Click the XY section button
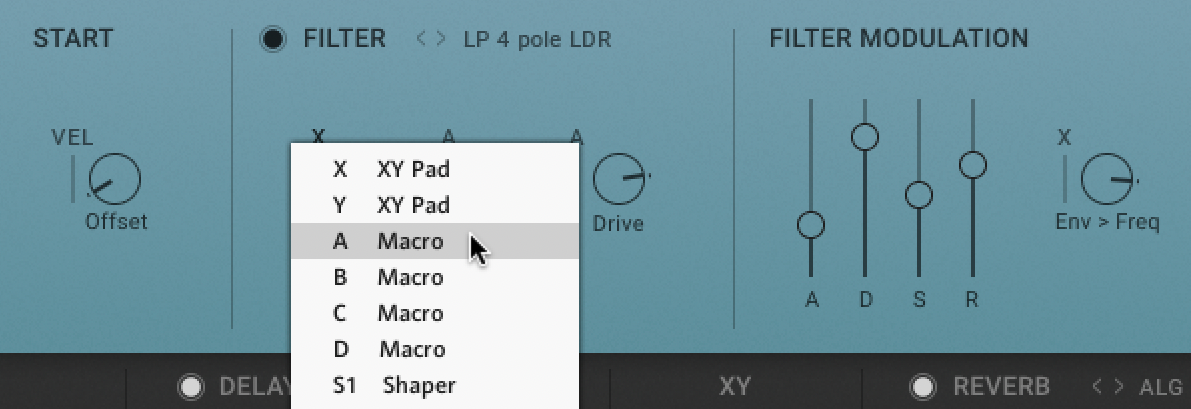 pos(735,387)
